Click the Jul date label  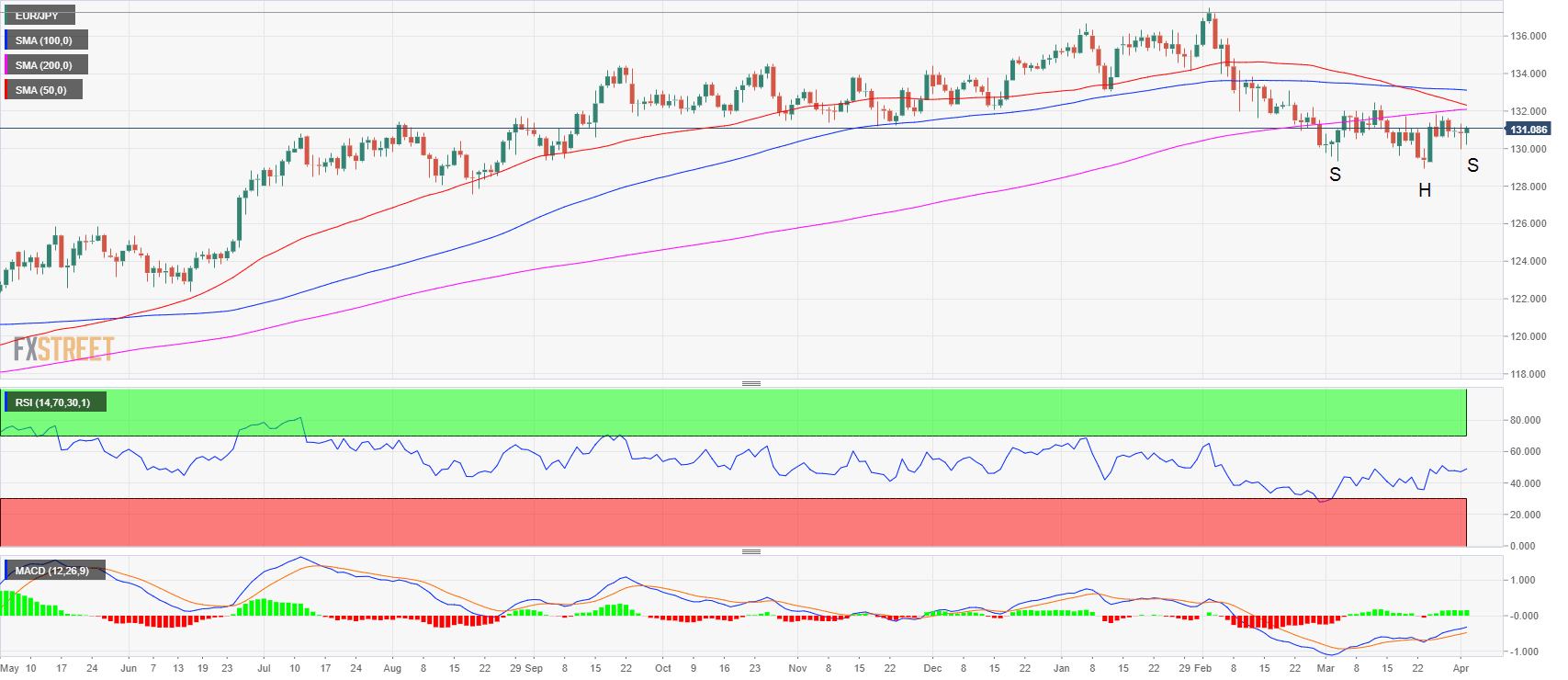[x=264, y=668]
